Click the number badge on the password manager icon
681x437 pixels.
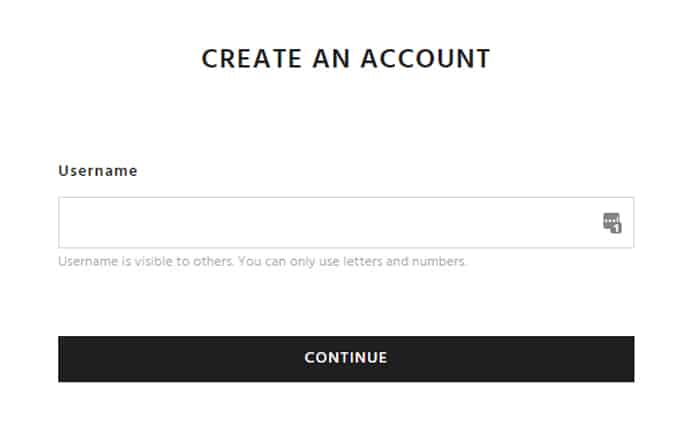tap(616, 228)
